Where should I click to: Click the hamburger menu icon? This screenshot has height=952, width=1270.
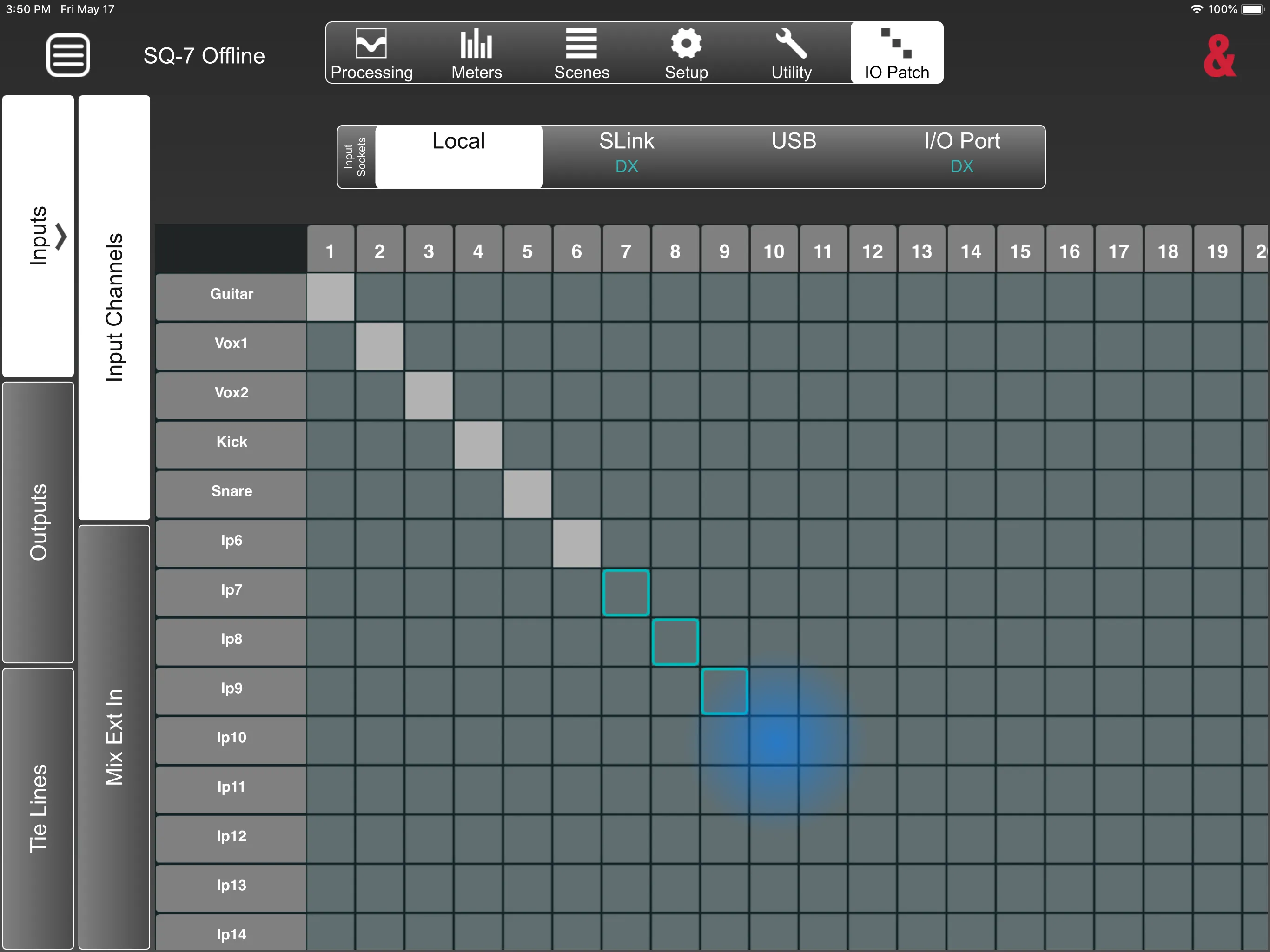tap(68, 54)
